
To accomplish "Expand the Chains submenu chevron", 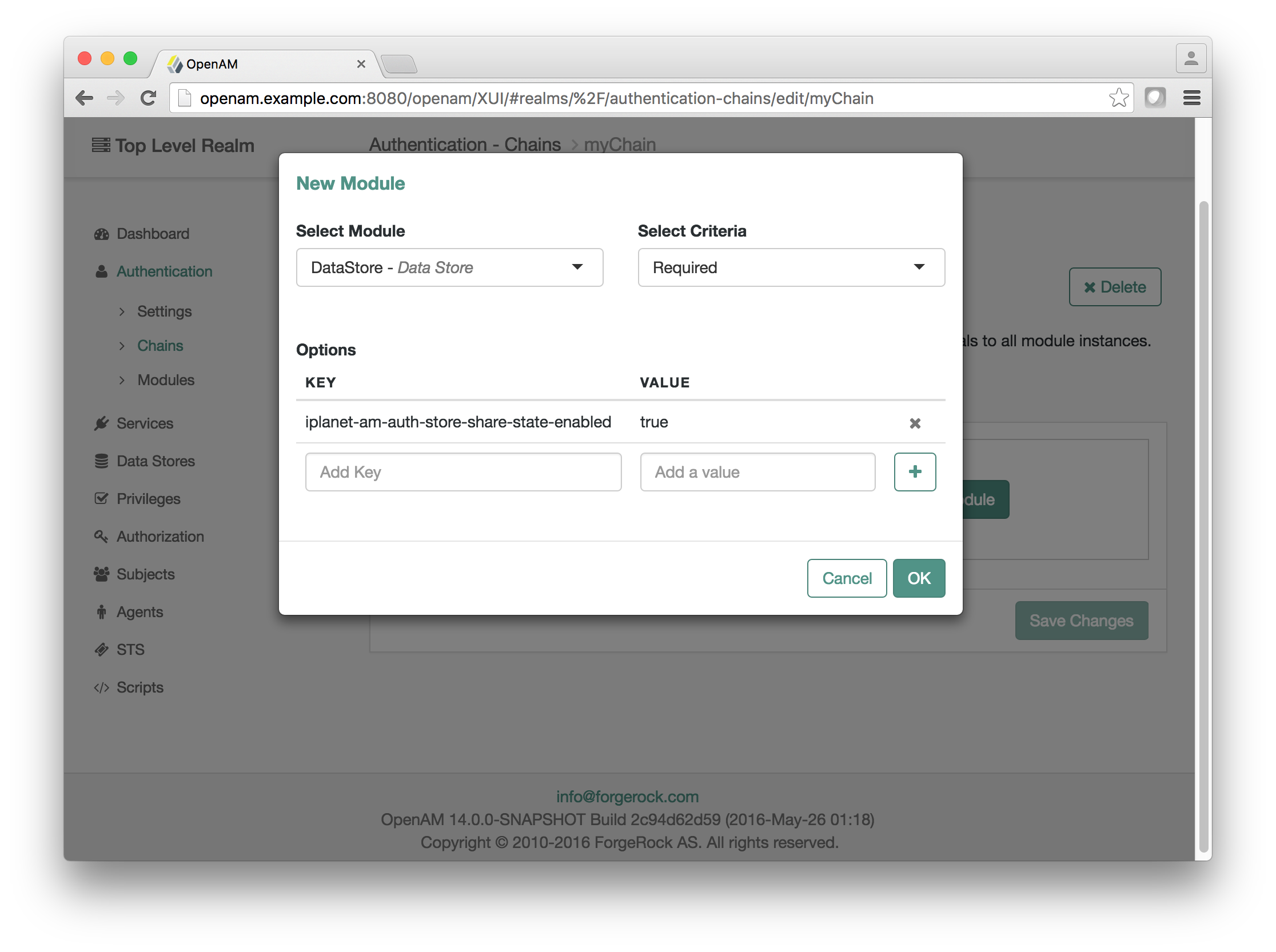I will (x=122, y=346).
